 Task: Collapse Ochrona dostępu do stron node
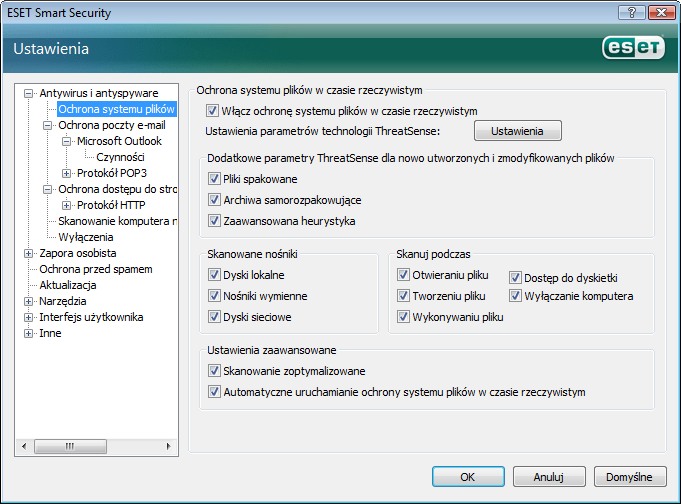47,189
